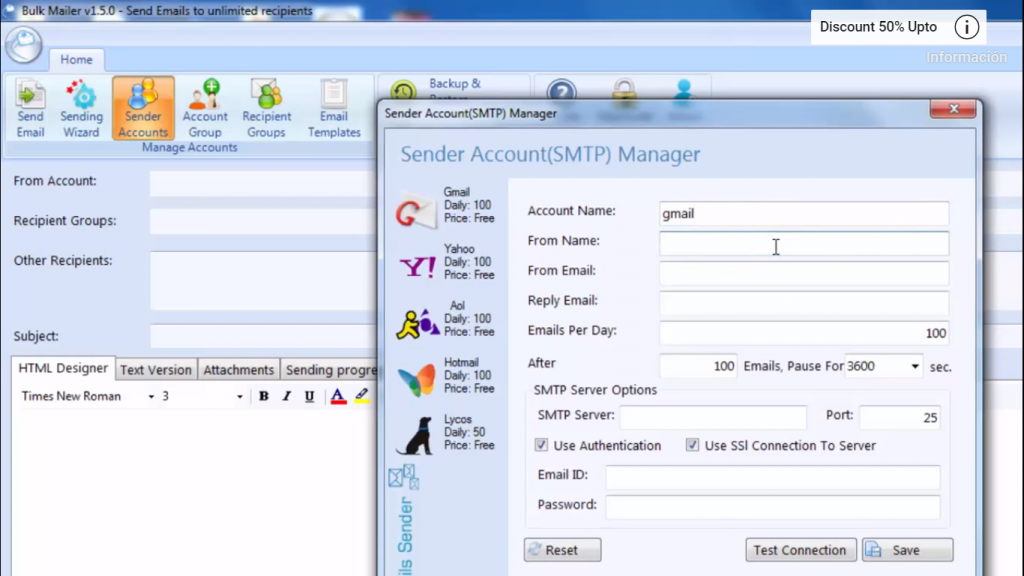Switch to the Attachments tab
Image resolution: width=1024 pixels, height=576 pixels.
click(238, 370)
